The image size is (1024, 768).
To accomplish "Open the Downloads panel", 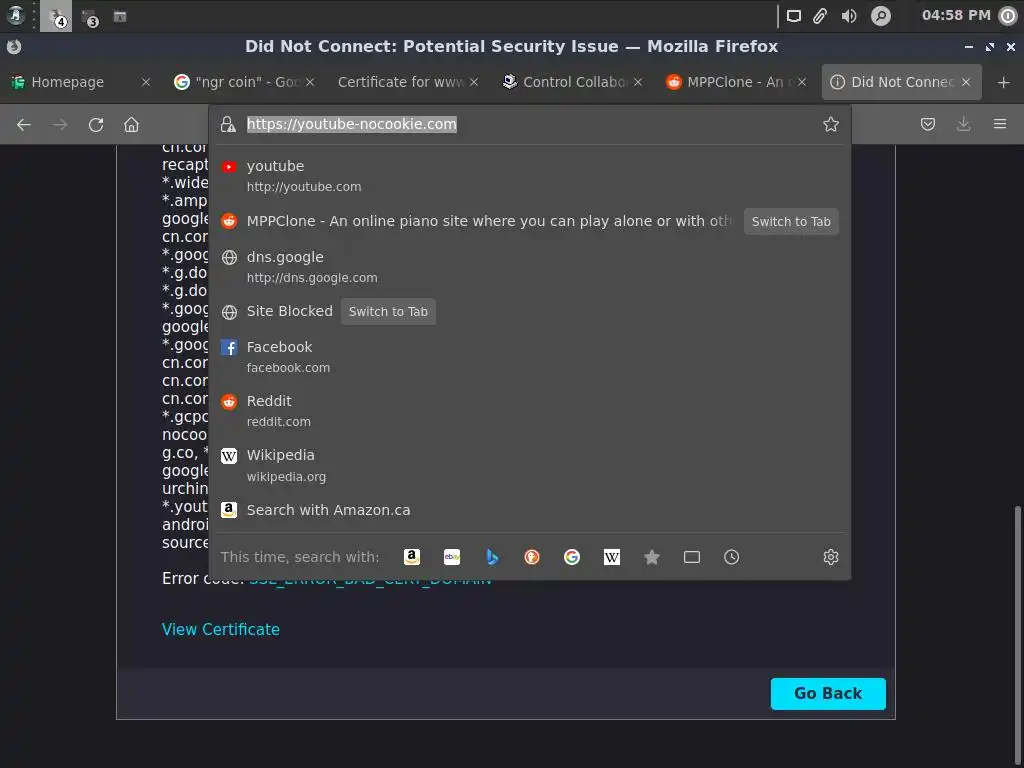I will point(963,124).
